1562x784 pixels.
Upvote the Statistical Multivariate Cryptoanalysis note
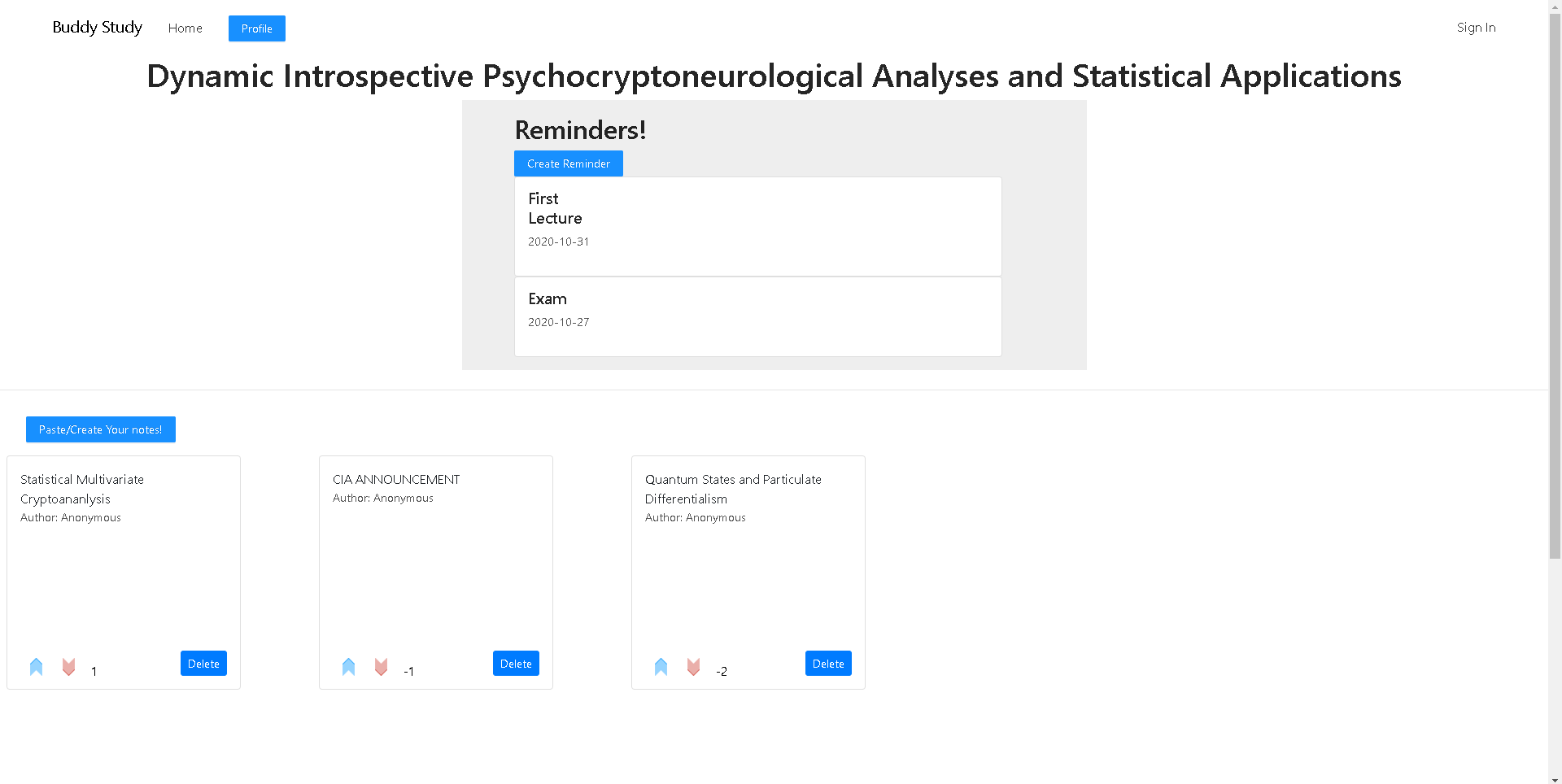(x=36, y=667)
